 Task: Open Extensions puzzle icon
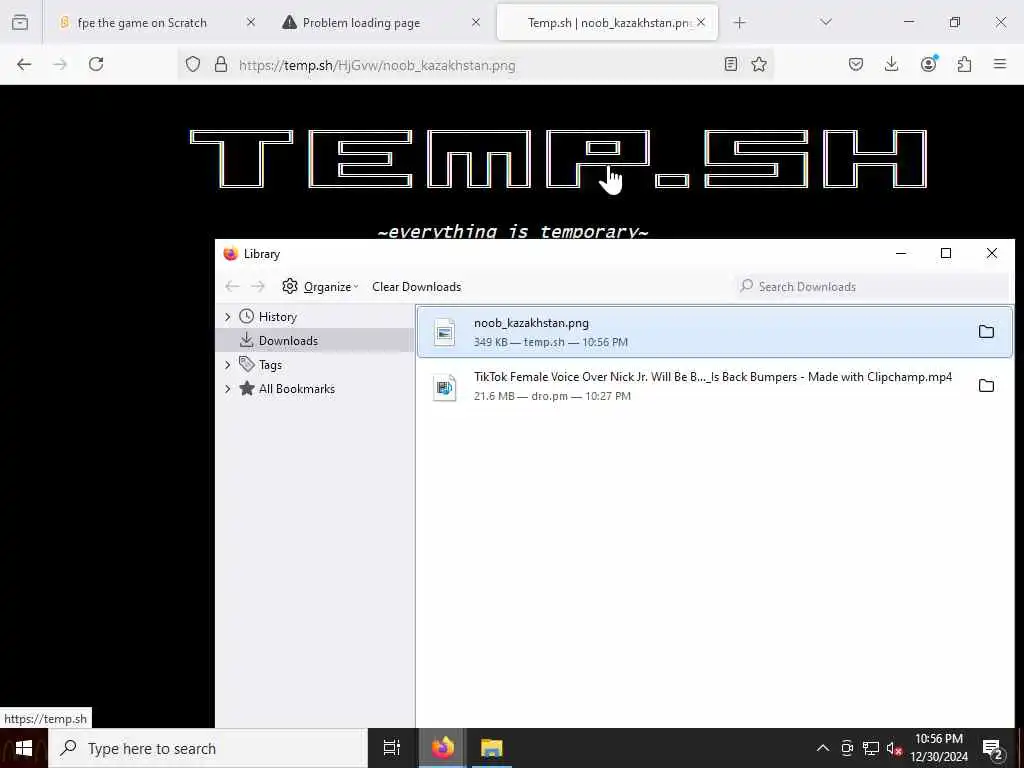click(964, 64)
